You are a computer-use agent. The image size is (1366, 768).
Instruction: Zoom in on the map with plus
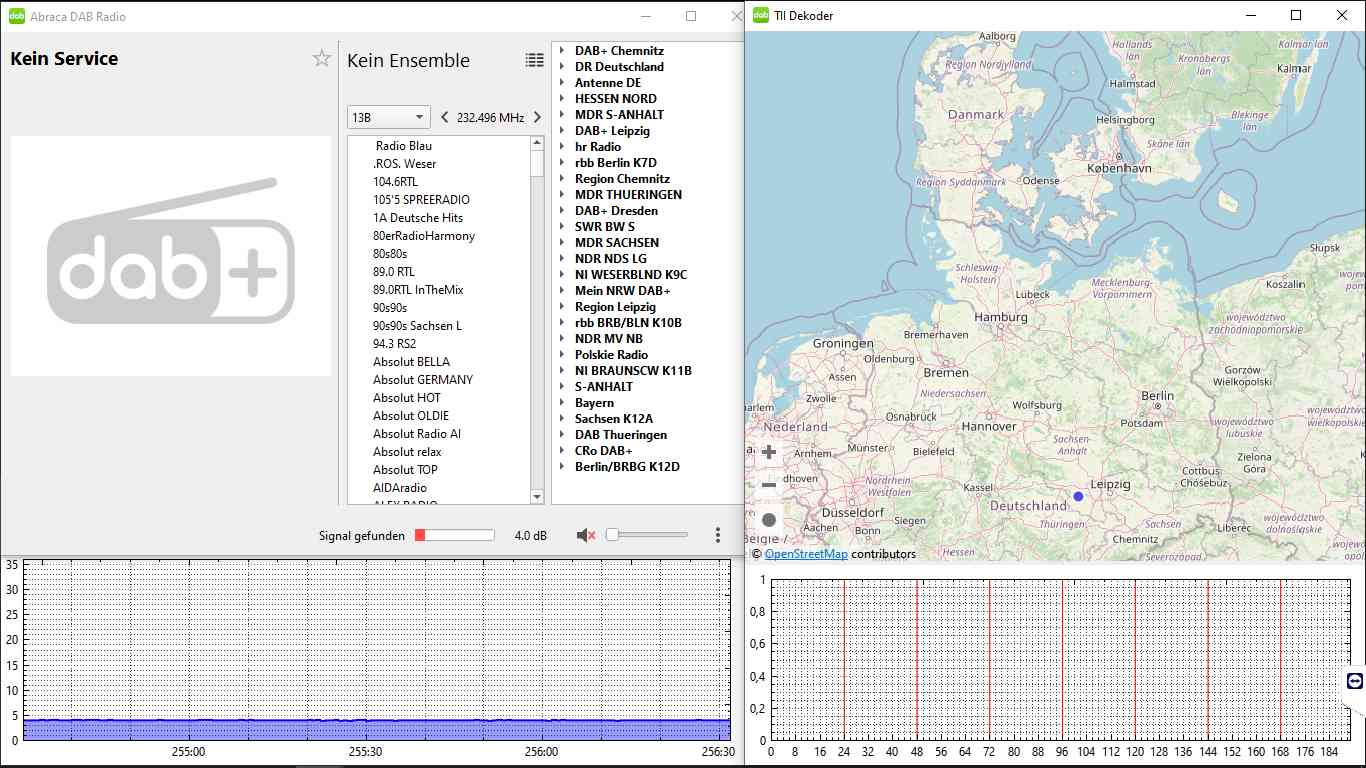click(769, 452)
